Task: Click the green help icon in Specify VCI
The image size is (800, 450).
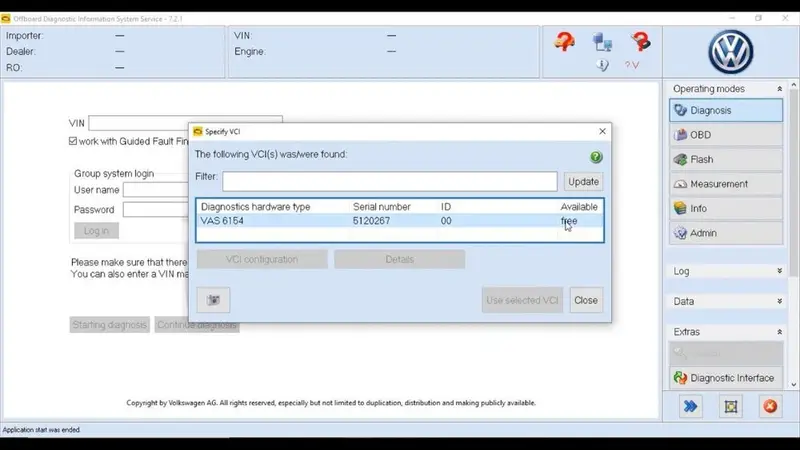Action: [596, 157]
